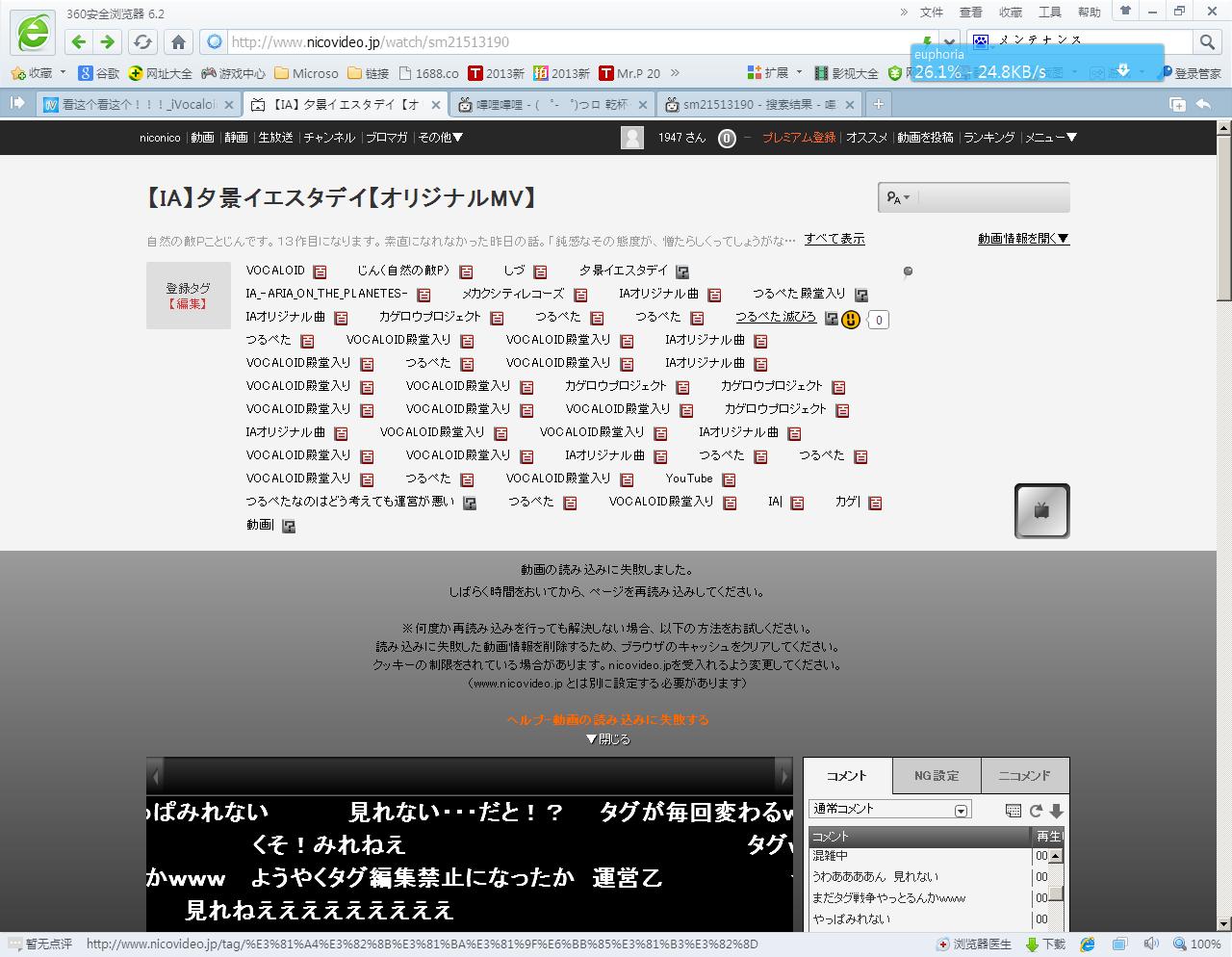This screenshot has width=1232, height=957.
Task: Expand the メニュー▼ dropdown in header
Action: [x=1050, y=138]
